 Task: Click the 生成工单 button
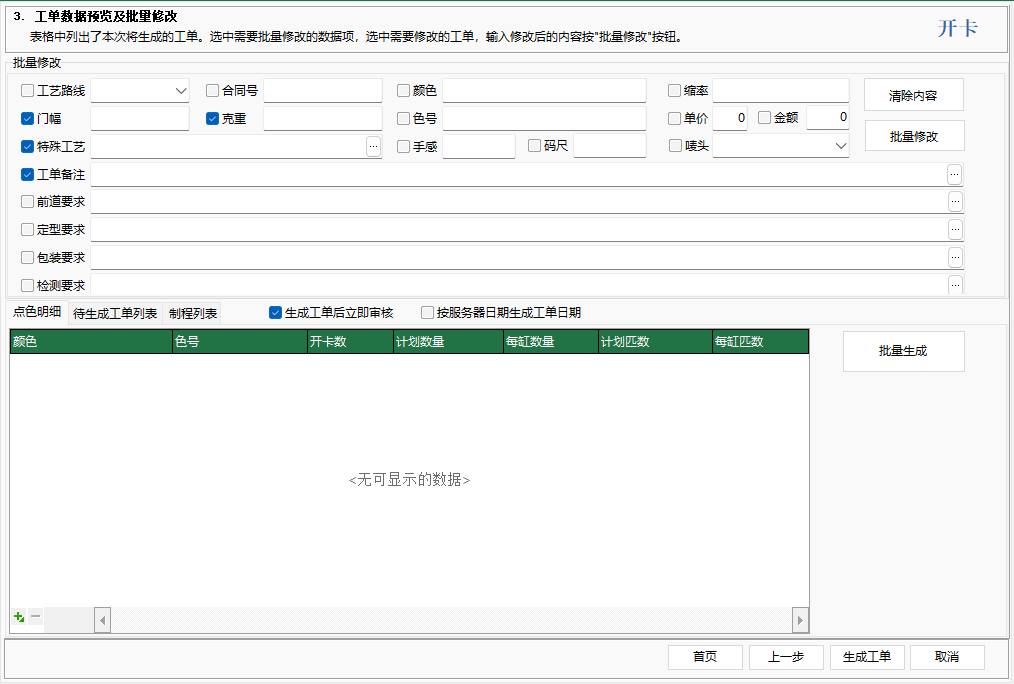(866, 657)
